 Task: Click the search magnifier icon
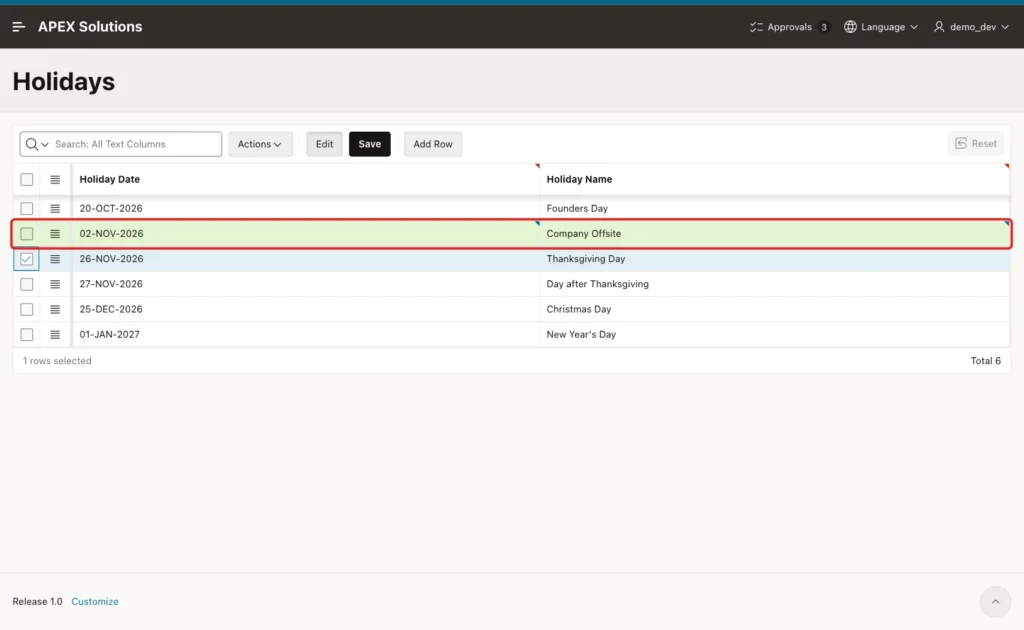31,144
